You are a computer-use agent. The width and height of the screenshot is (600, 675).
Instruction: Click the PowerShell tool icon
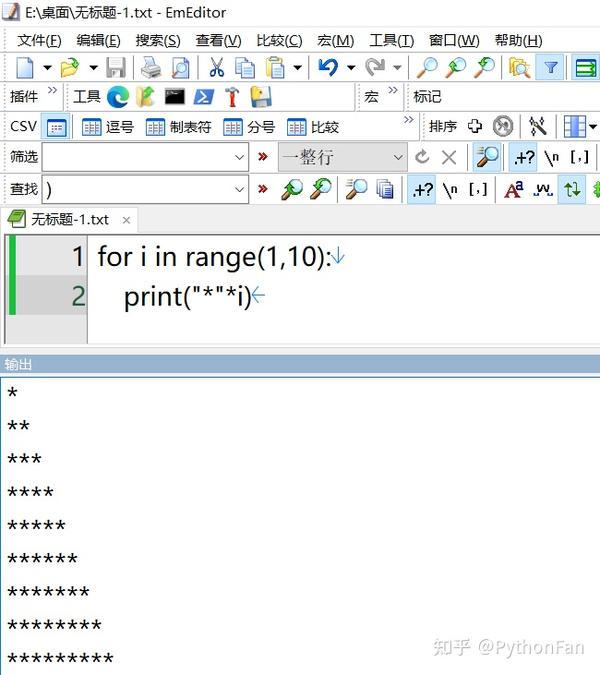coord(204,97)
